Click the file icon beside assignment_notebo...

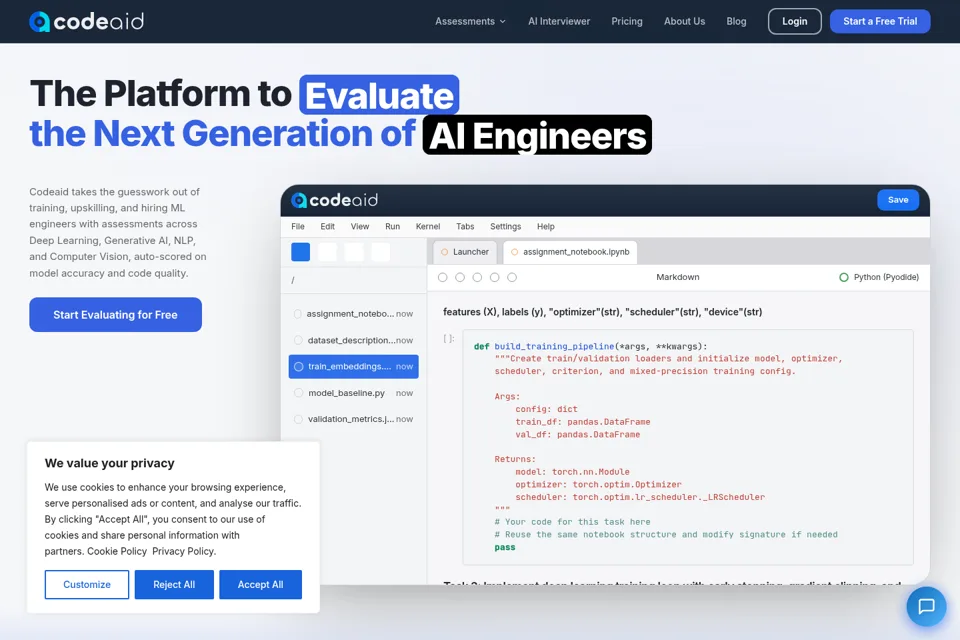298,314
